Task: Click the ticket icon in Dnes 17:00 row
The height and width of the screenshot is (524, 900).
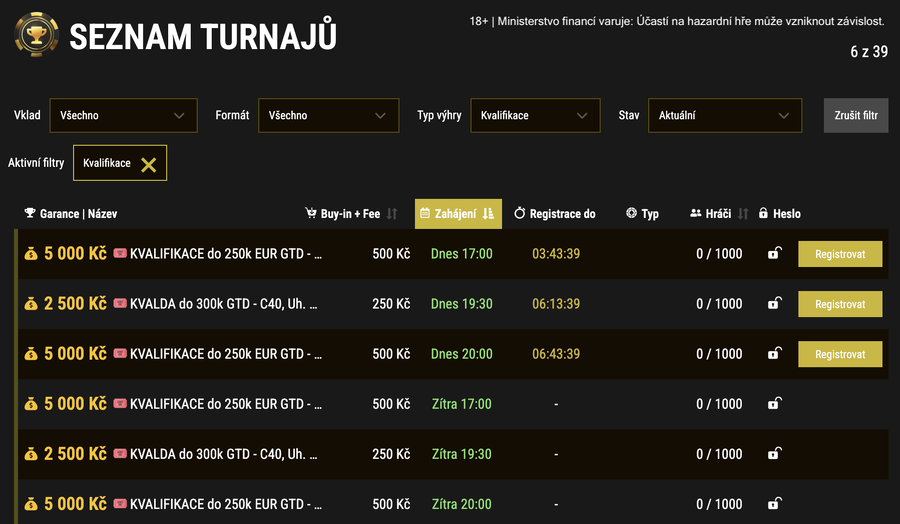Action: coord(120,253)
